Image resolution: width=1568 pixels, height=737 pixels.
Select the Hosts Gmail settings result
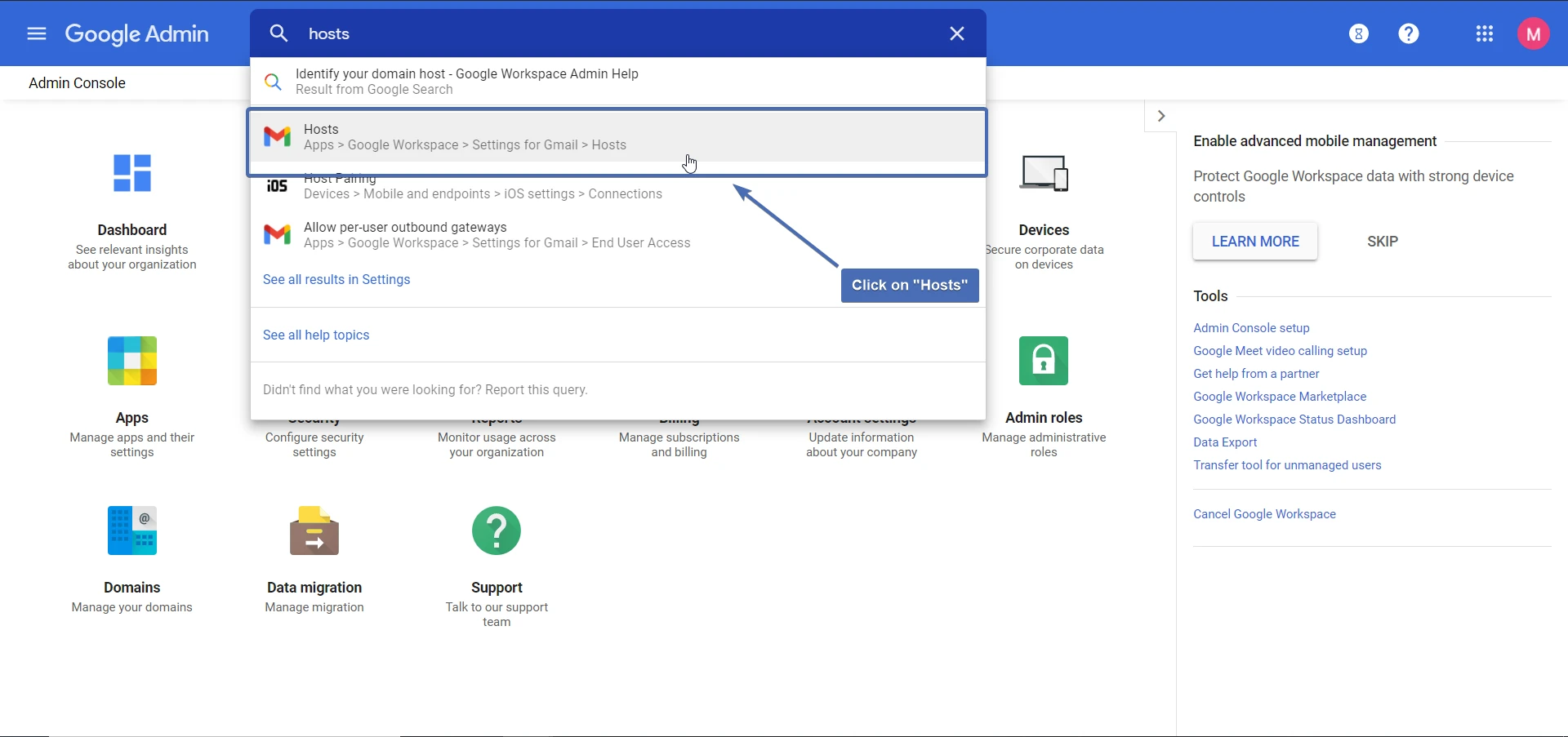pyautogui.click(x=465, y=137)
